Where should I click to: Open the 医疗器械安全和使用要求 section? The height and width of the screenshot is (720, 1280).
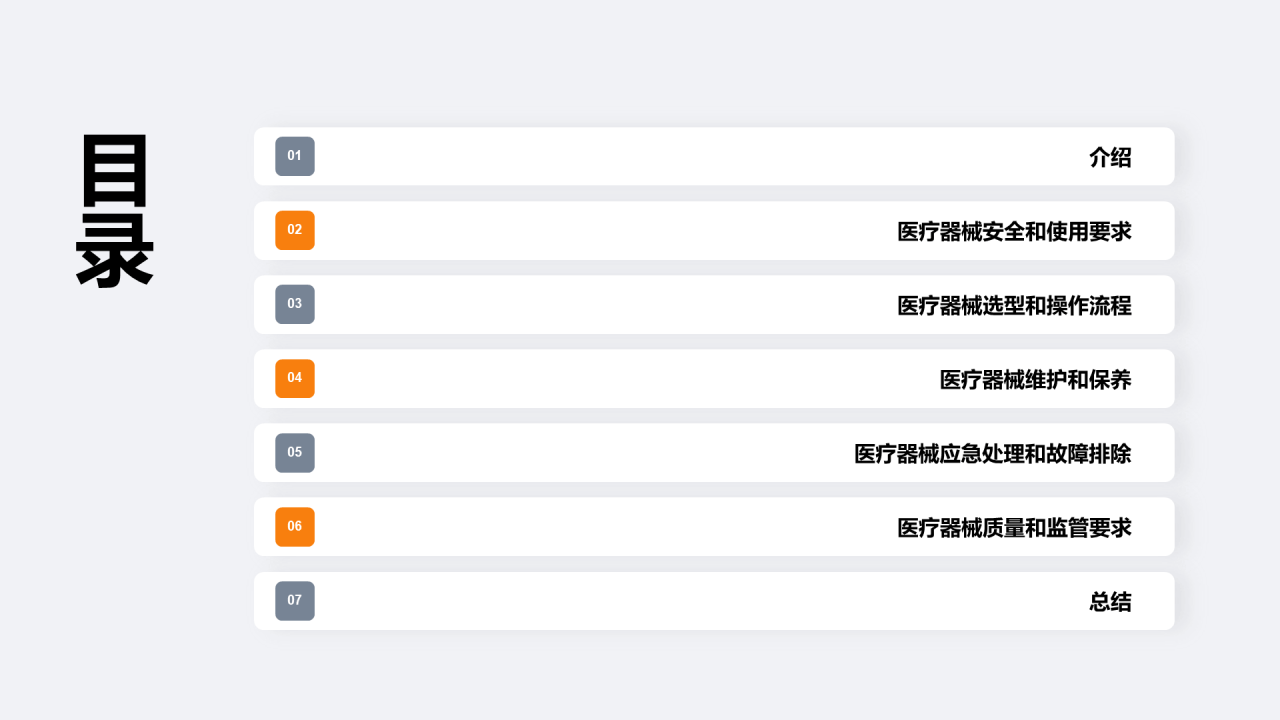pos(1014,231)
